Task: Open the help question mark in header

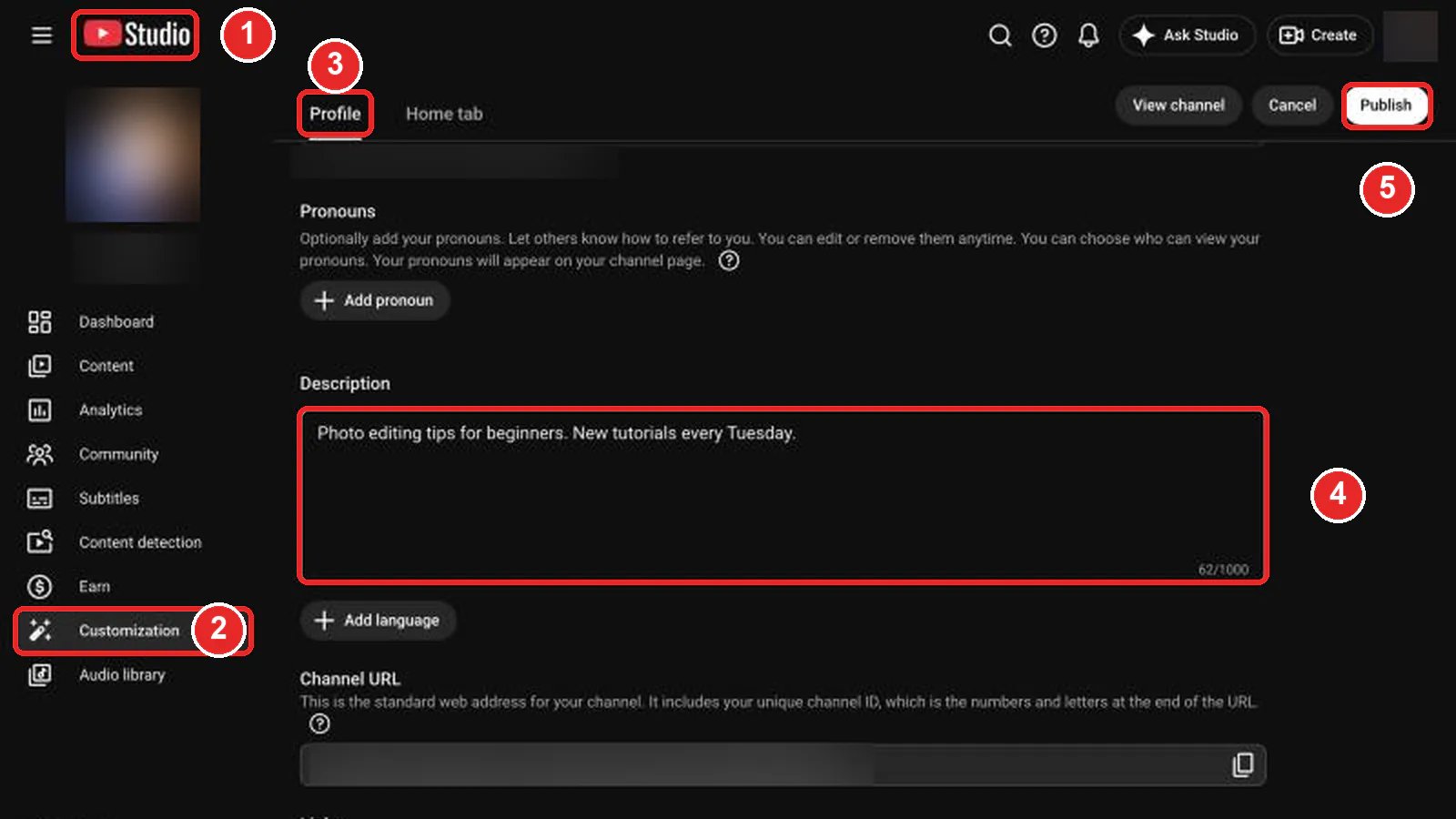Action: (1045, 35)
